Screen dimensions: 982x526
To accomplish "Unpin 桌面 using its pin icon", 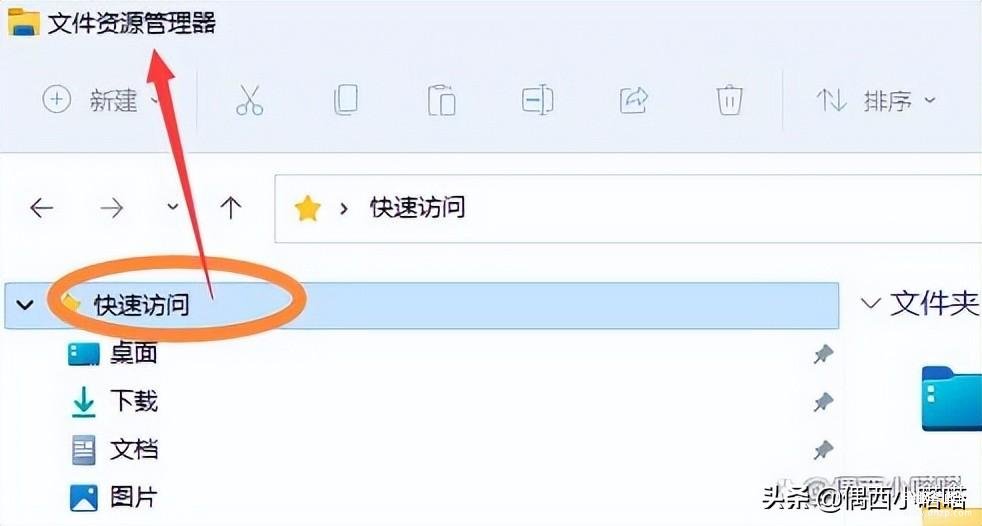I will tap(823, 354).
